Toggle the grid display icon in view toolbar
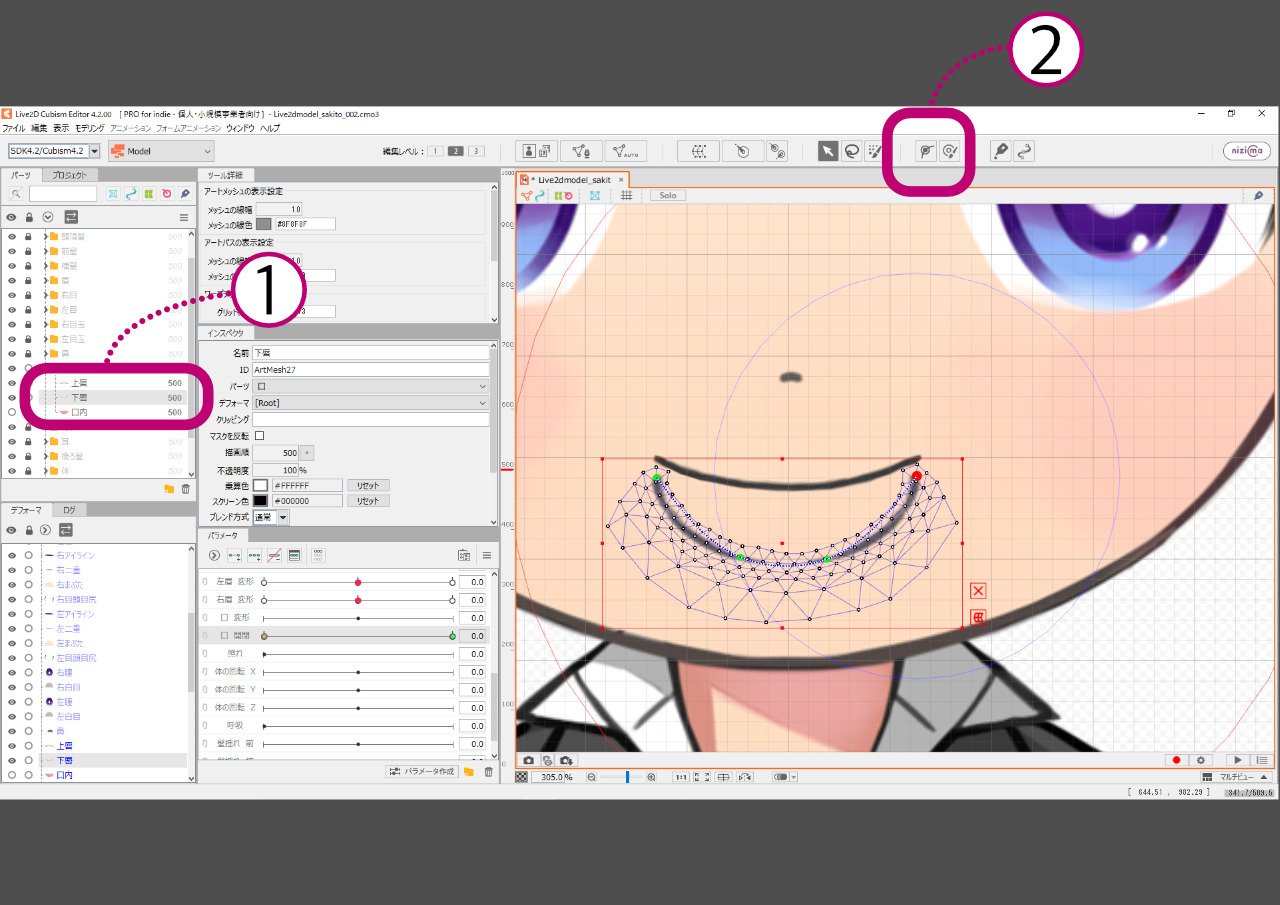Viewport: 1280px width, 905px height. pyautogui.click(x=627, y=195)
